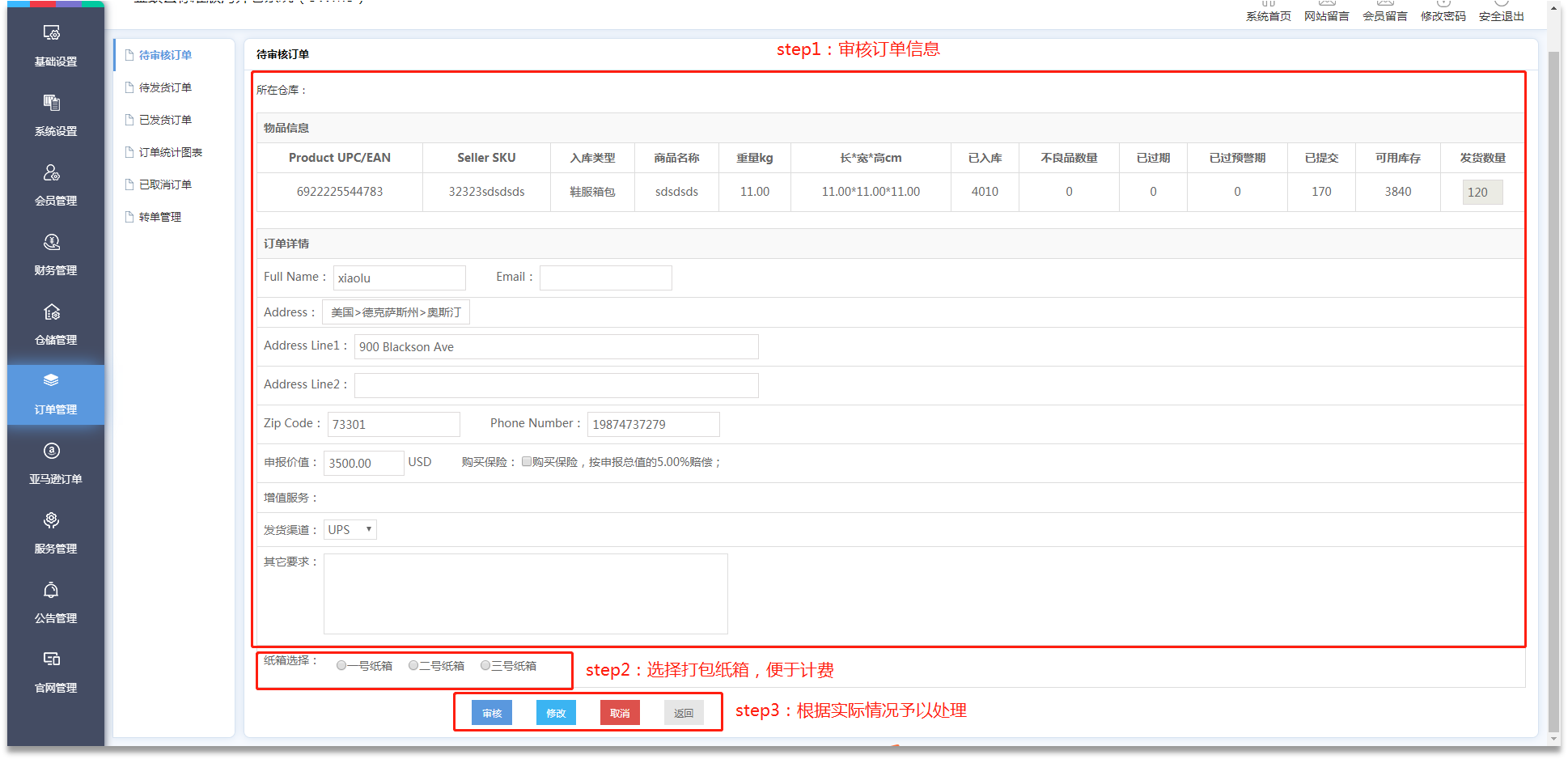Open the Address region selector 美国>德克萨斯州>奥斯汀

pyautogui.click(x=396, y=312)
